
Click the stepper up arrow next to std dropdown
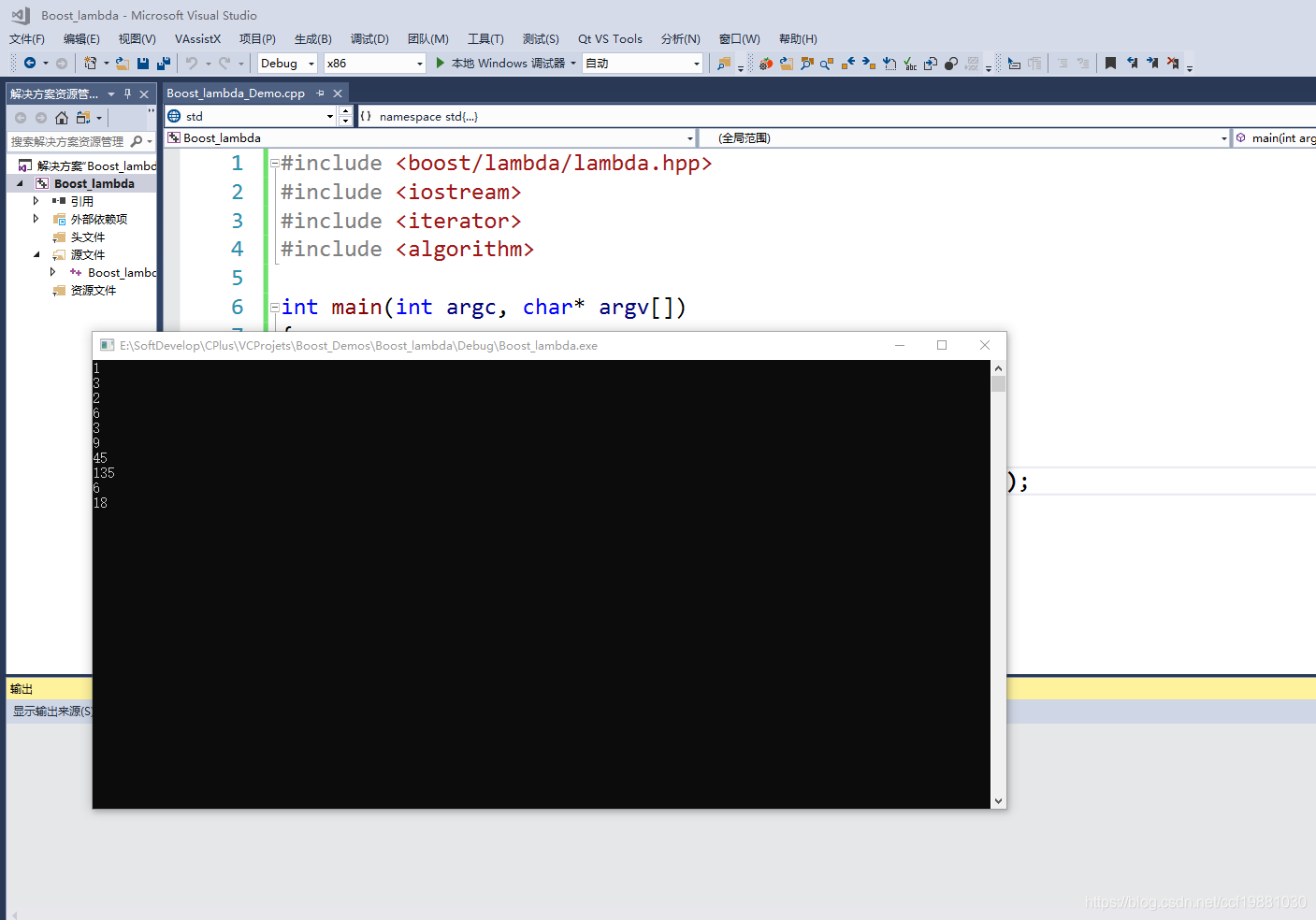345,111
